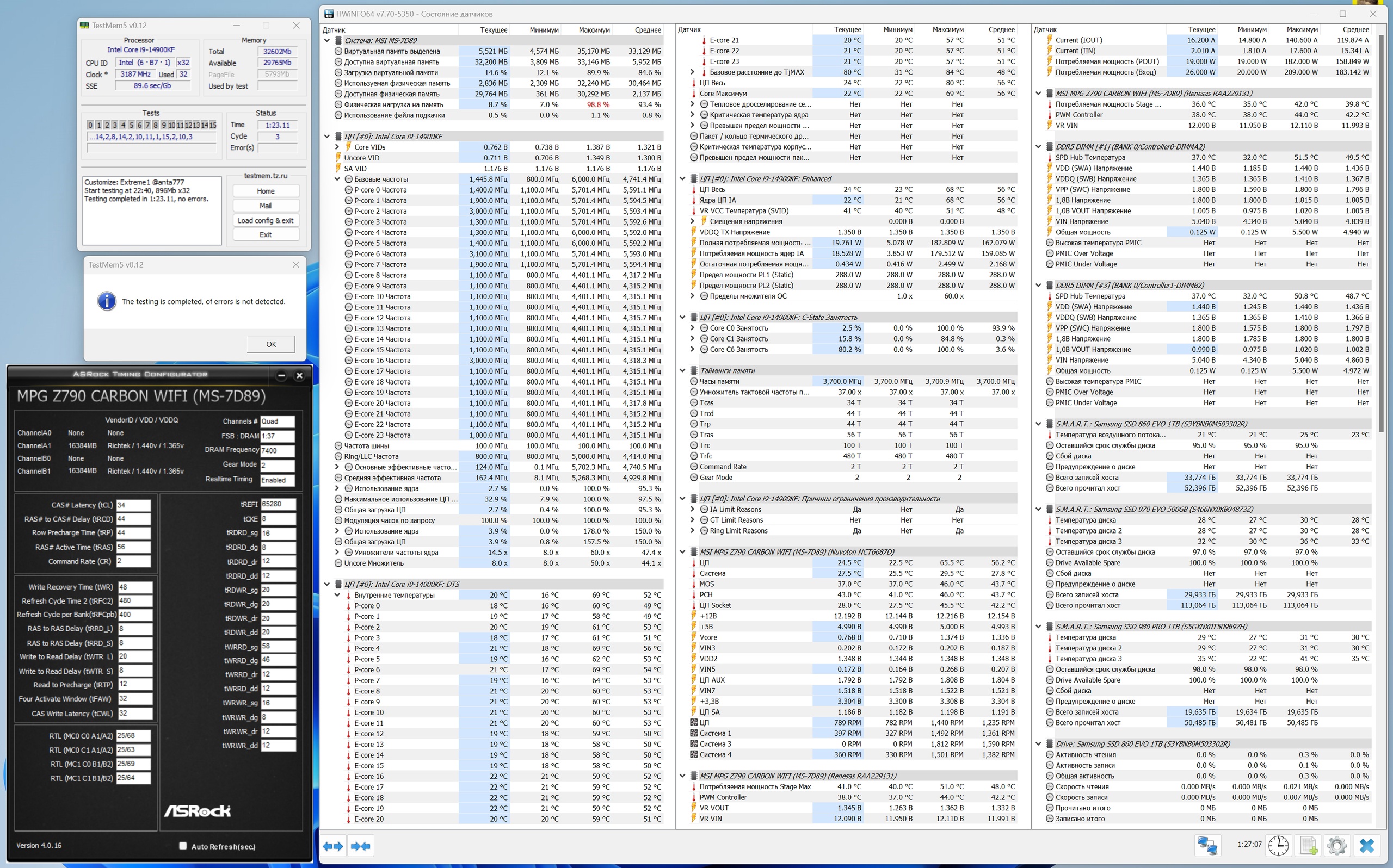Enable the Auto Refresh(sec) checkbox
The image size is (1393, 868).
183,846
